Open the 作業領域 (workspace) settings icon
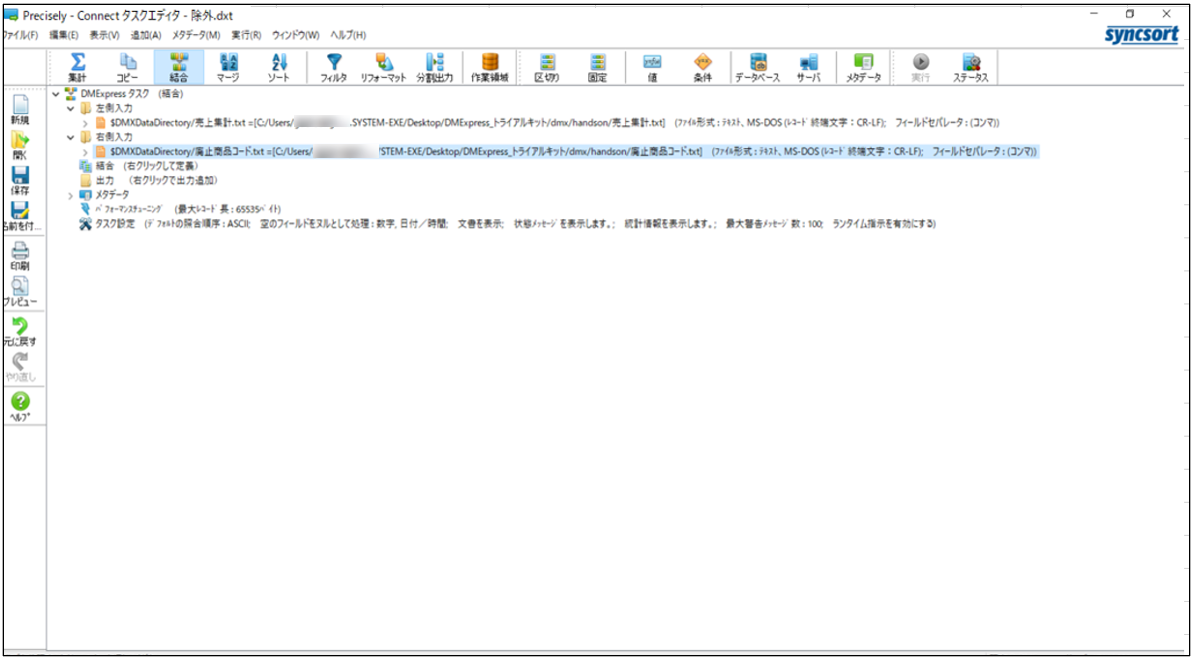The image size is (1192, 658). [490, 67]
